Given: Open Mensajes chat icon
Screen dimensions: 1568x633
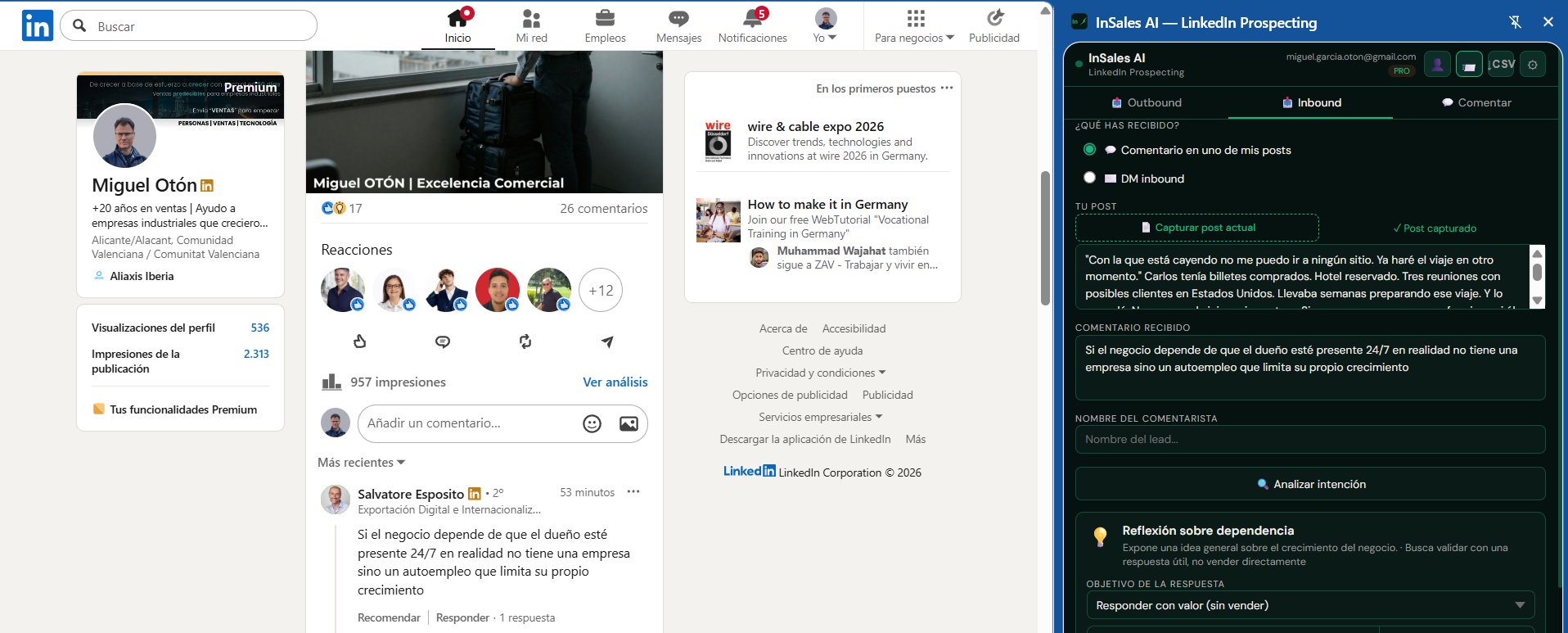Looking at the screenshot, I should [678, 18].
